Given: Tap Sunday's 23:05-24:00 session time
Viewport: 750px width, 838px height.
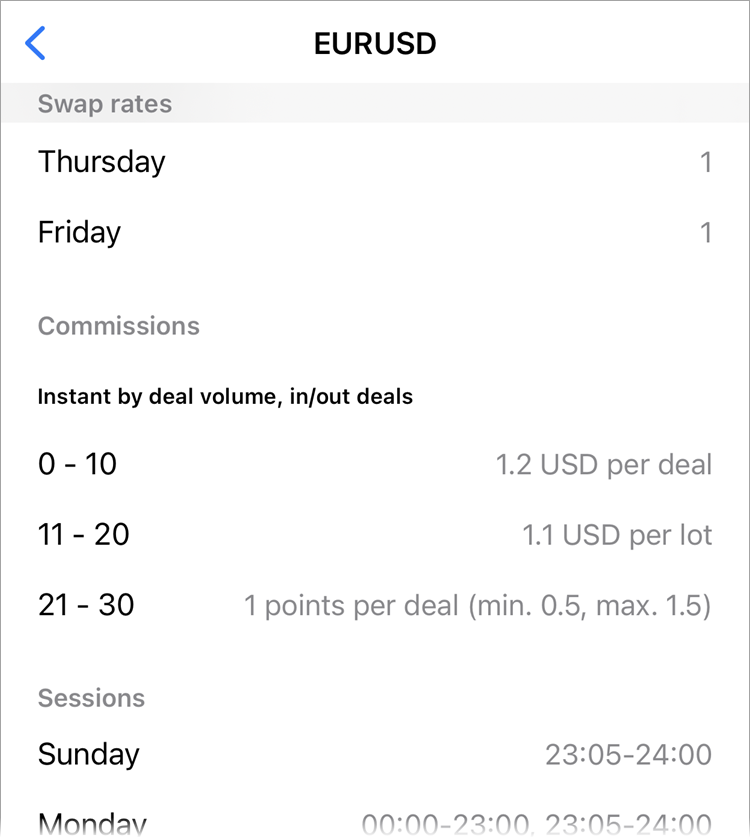Looking at the screenshot, I should click(x=628, y=755).
